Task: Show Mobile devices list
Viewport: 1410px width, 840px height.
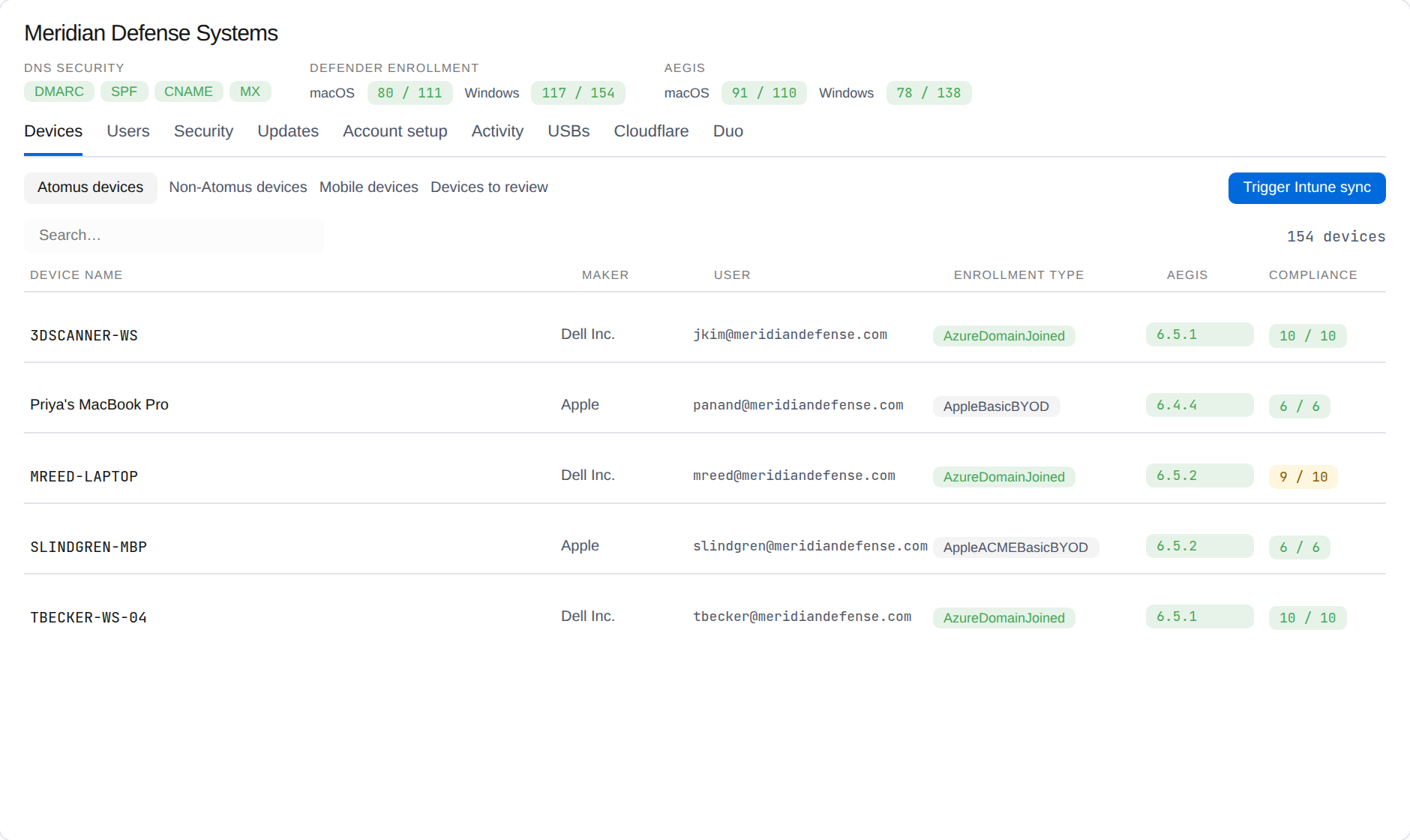Action: coord(369,187)
